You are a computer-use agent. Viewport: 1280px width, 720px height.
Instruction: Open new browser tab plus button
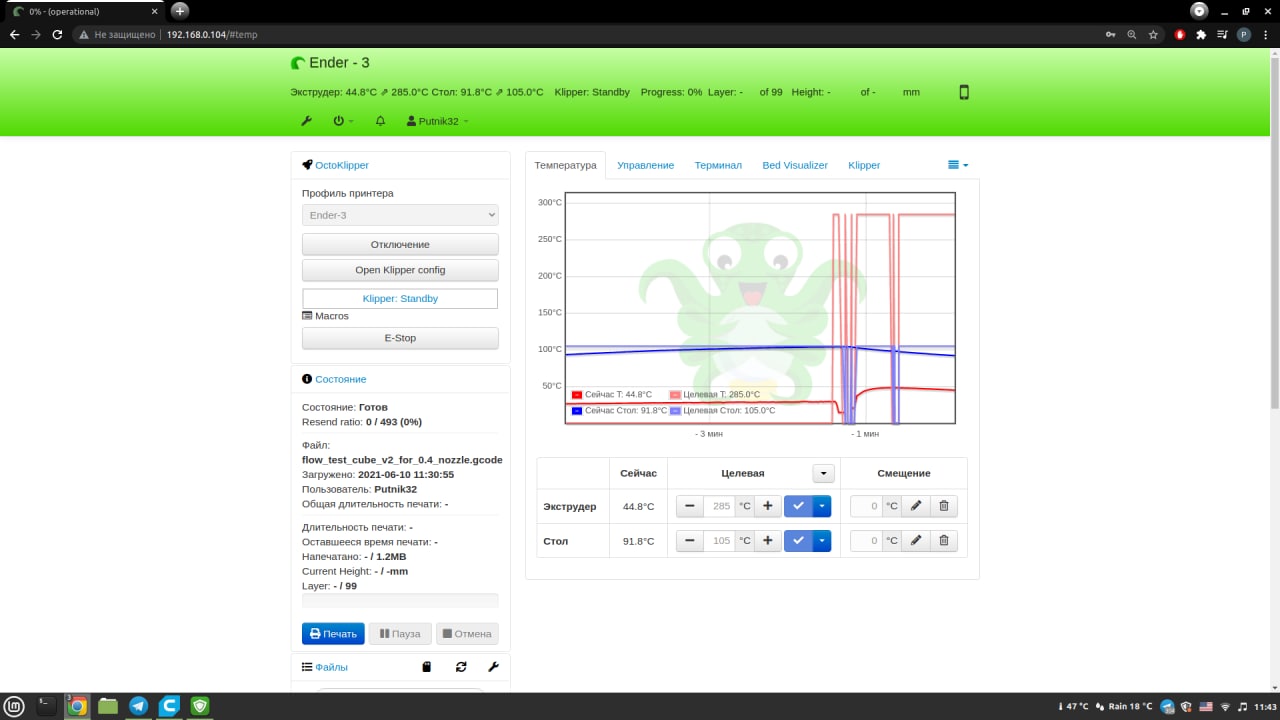pos(180,10)
